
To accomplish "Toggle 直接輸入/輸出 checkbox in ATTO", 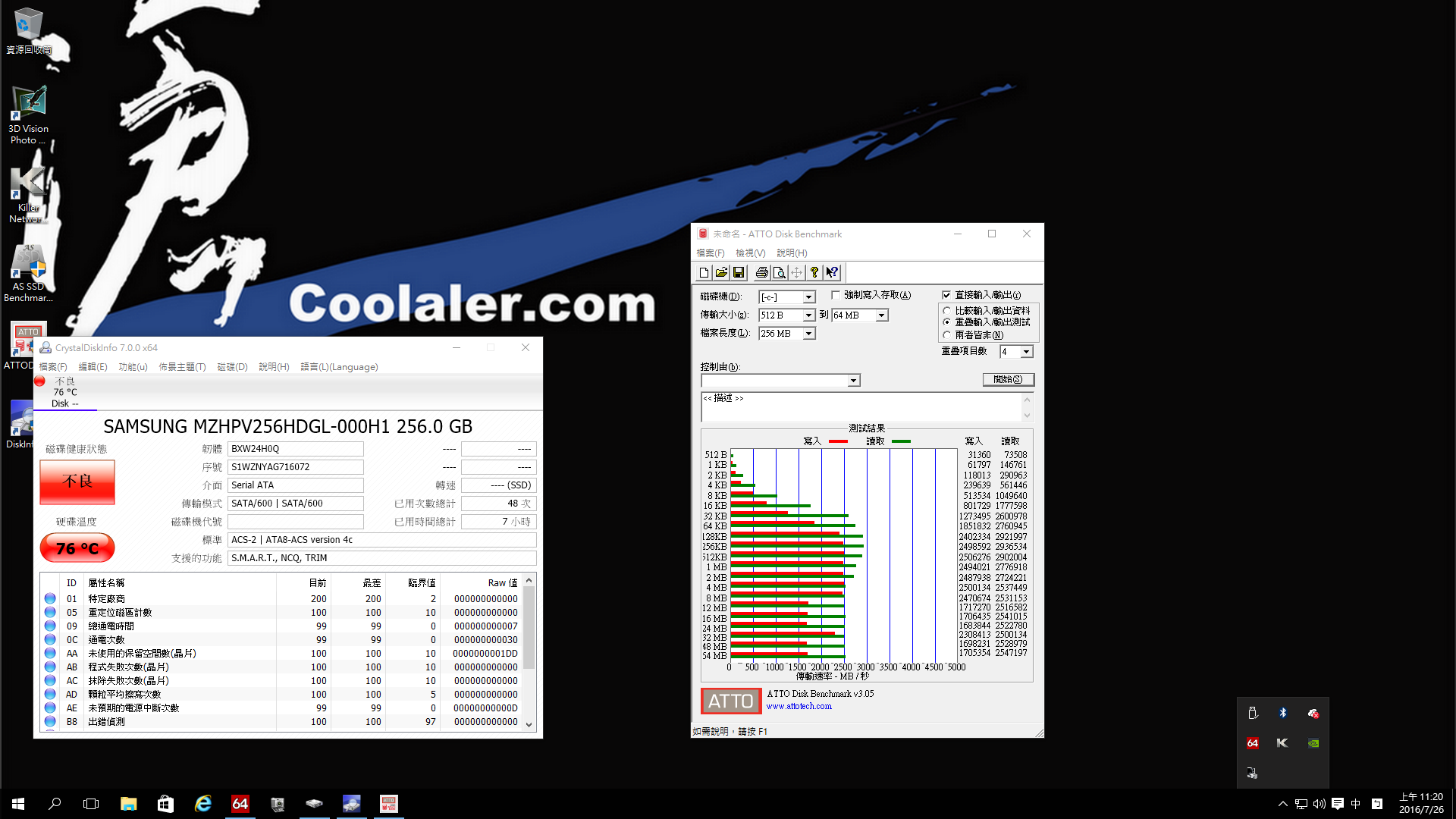I will point(946,295).
